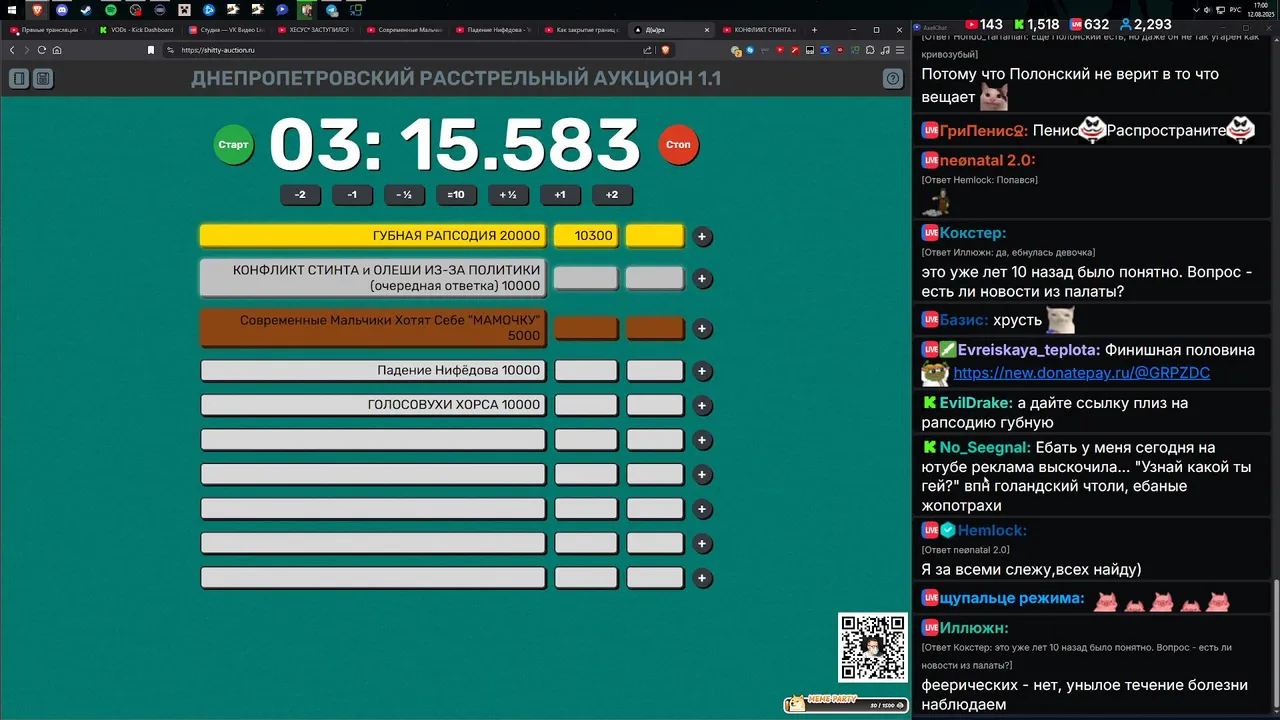Bookmark page with the bookmark icon
This screenshot has height=720, width=1280.
coord(151,50)
